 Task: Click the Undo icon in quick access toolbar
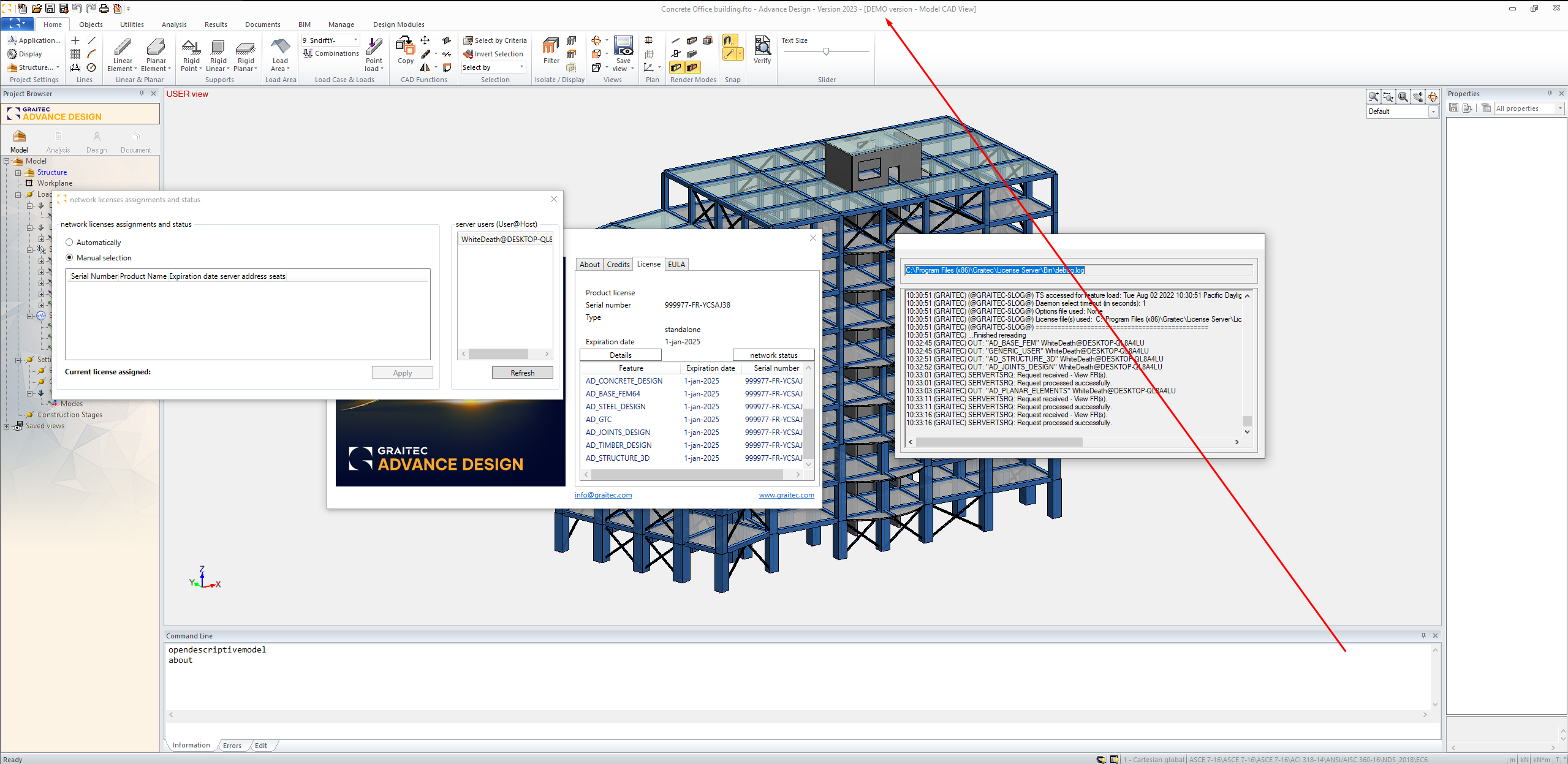point(77,9)
